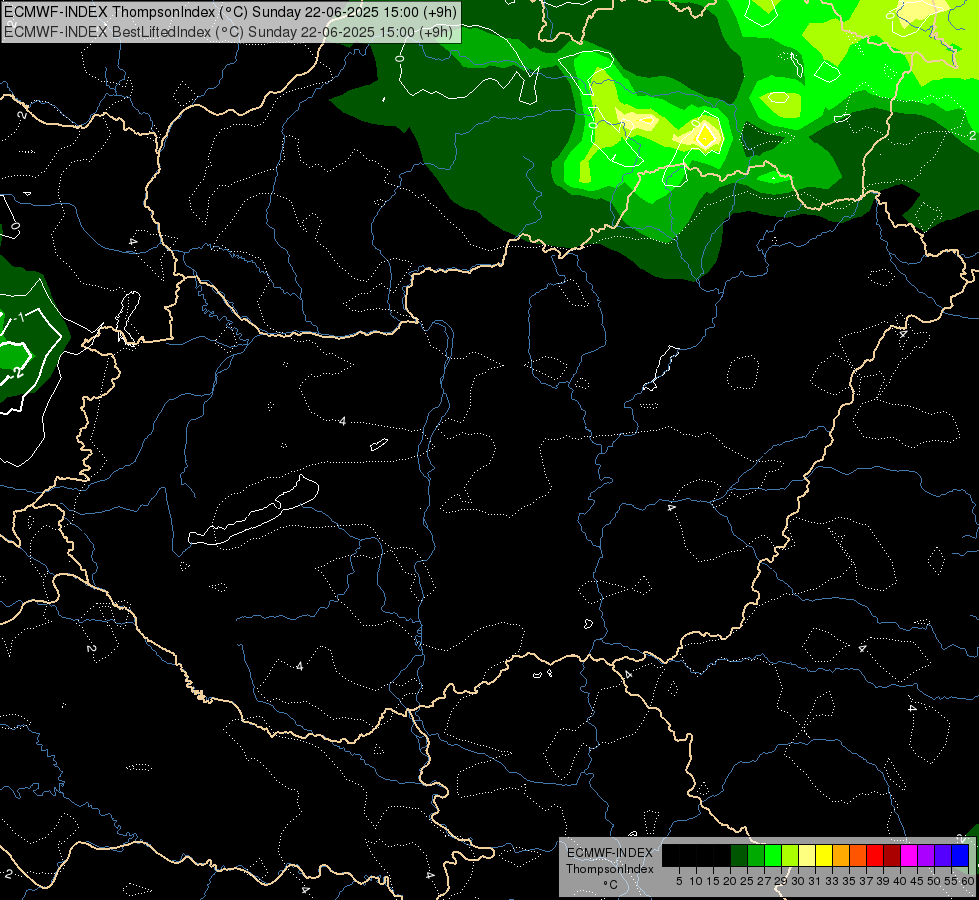Click the legend tick label 10
Screen dimensions: 979x900
click(x=696, y=881)
